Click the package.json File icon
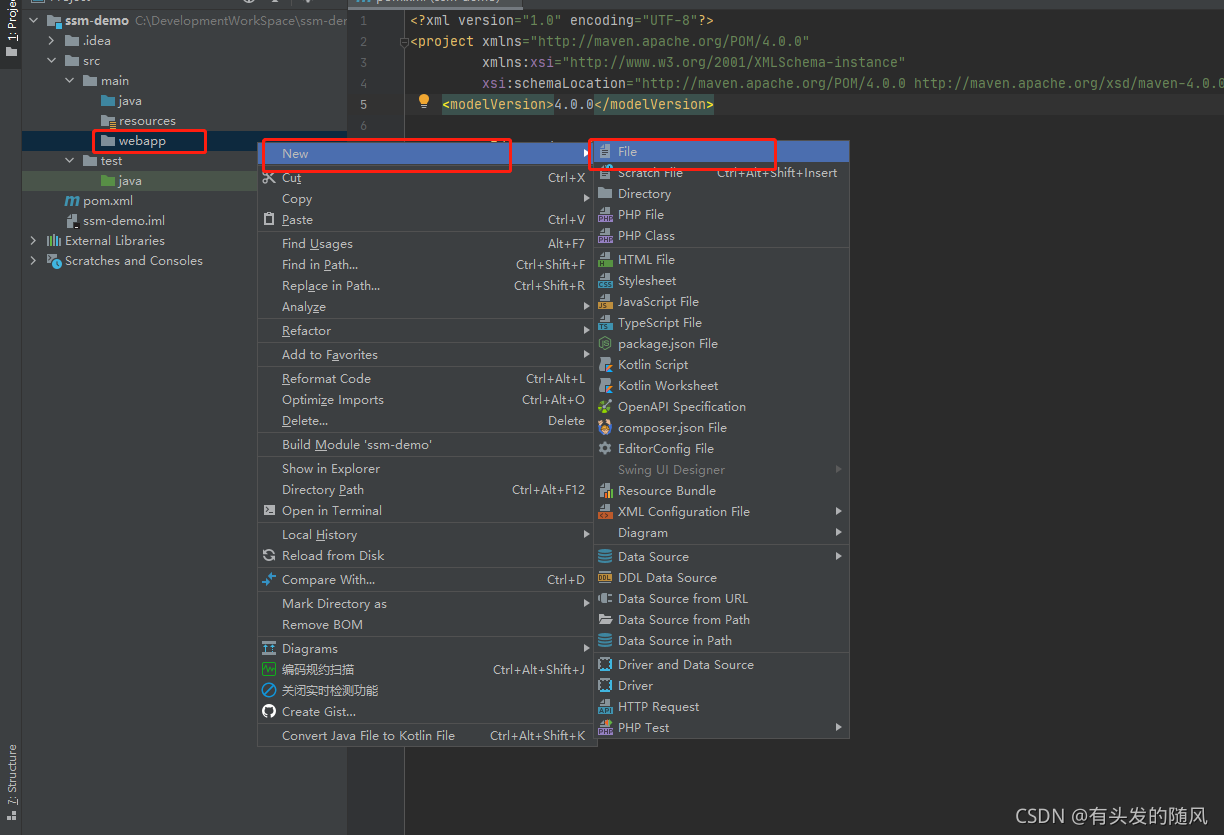Image resolution: width=1224 pixels, height=835 pixels. click(605, 344)
